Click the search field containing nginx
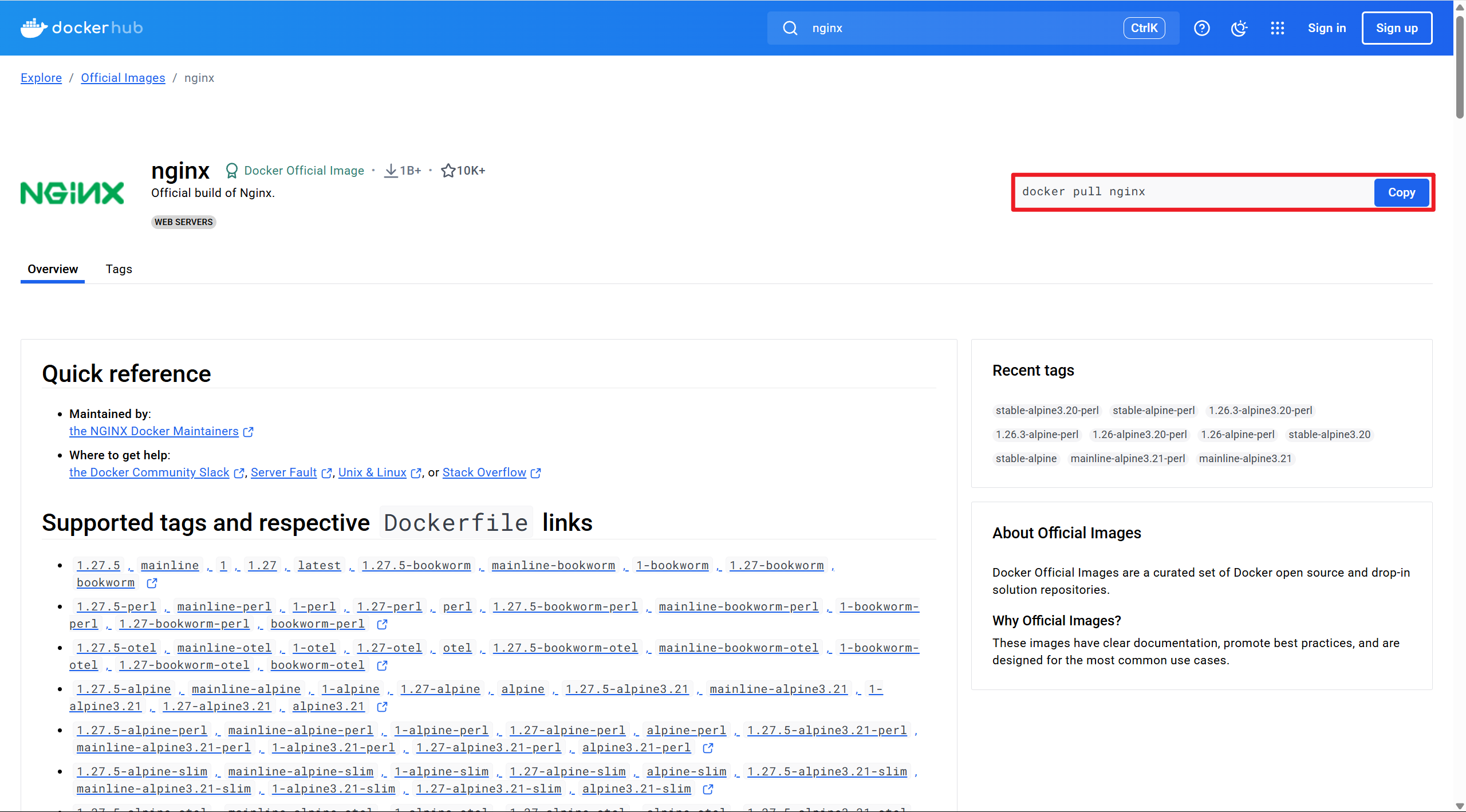1466x812 pixels. click(x=973, y=28)
